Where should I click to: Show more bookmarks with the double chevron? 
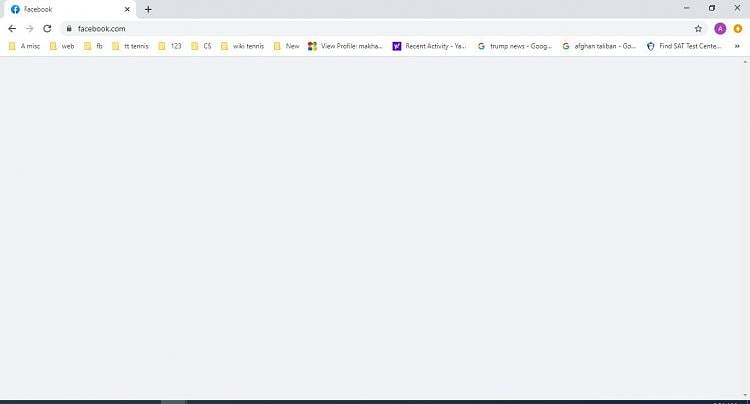coord(737,46)
